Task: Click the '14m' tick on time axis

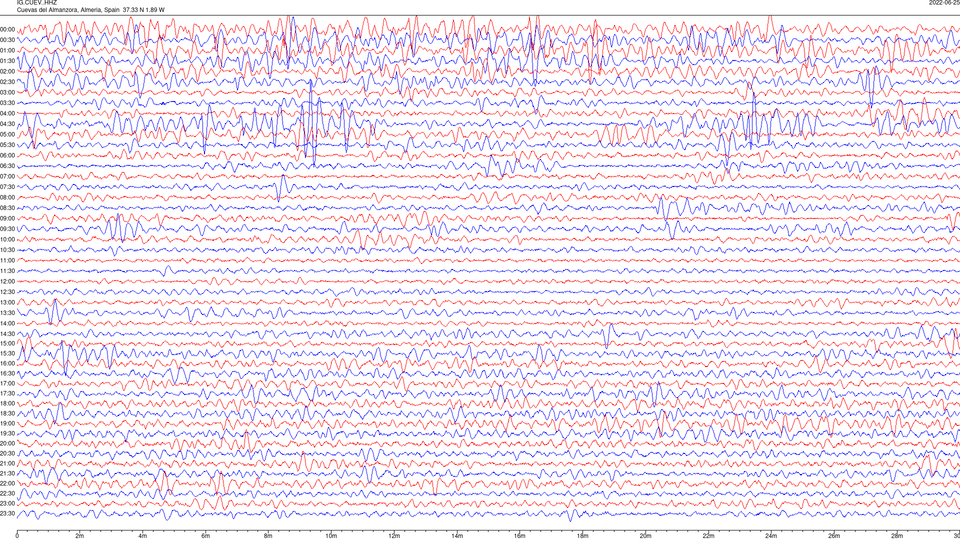Action: [457, 536]
